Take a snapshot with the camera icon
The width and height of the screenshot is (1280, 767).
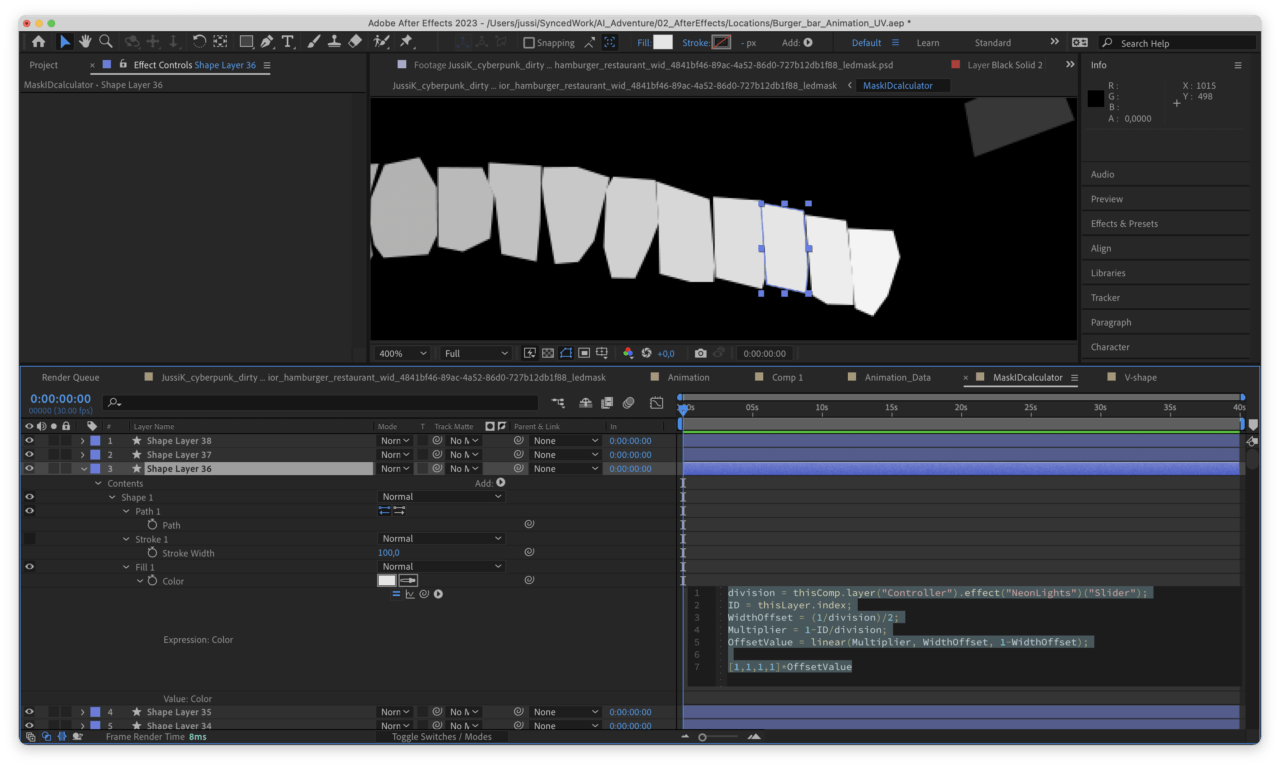tap(700, 353)
